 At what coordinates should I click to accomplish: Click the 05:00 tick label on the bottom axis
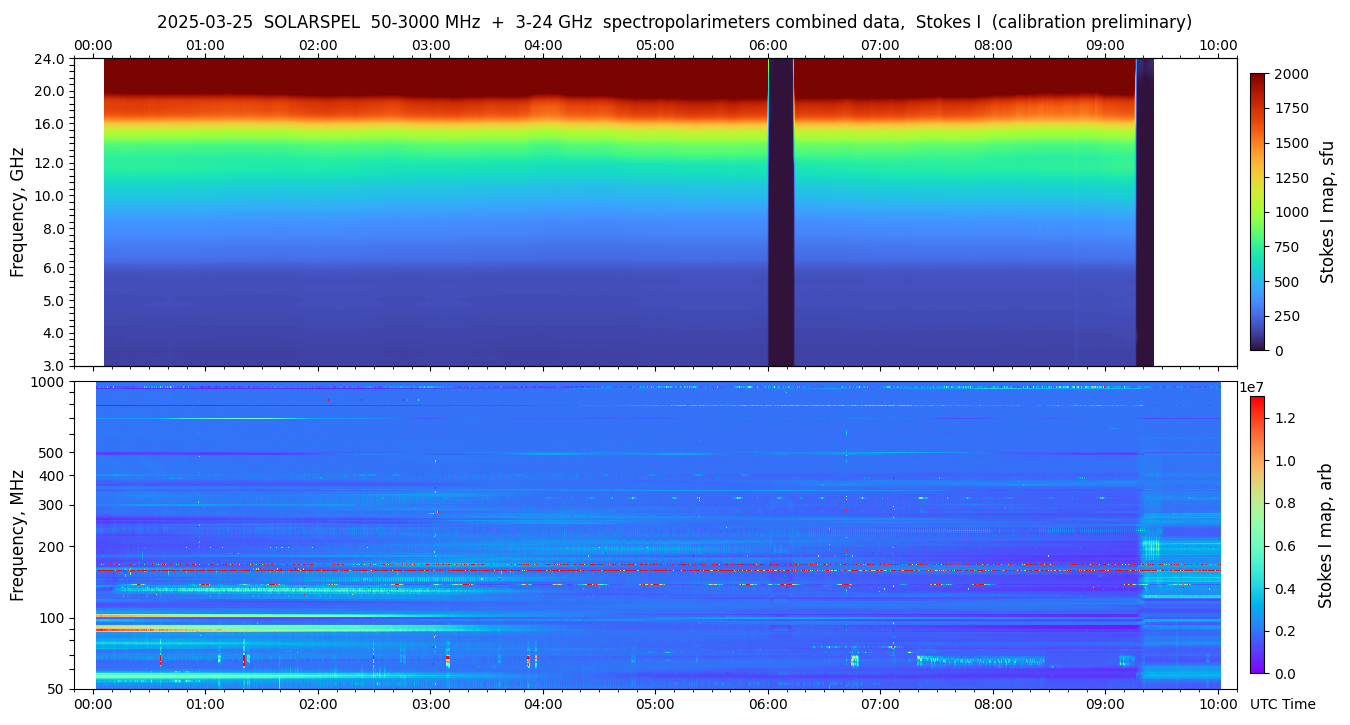tap(655, 704)
